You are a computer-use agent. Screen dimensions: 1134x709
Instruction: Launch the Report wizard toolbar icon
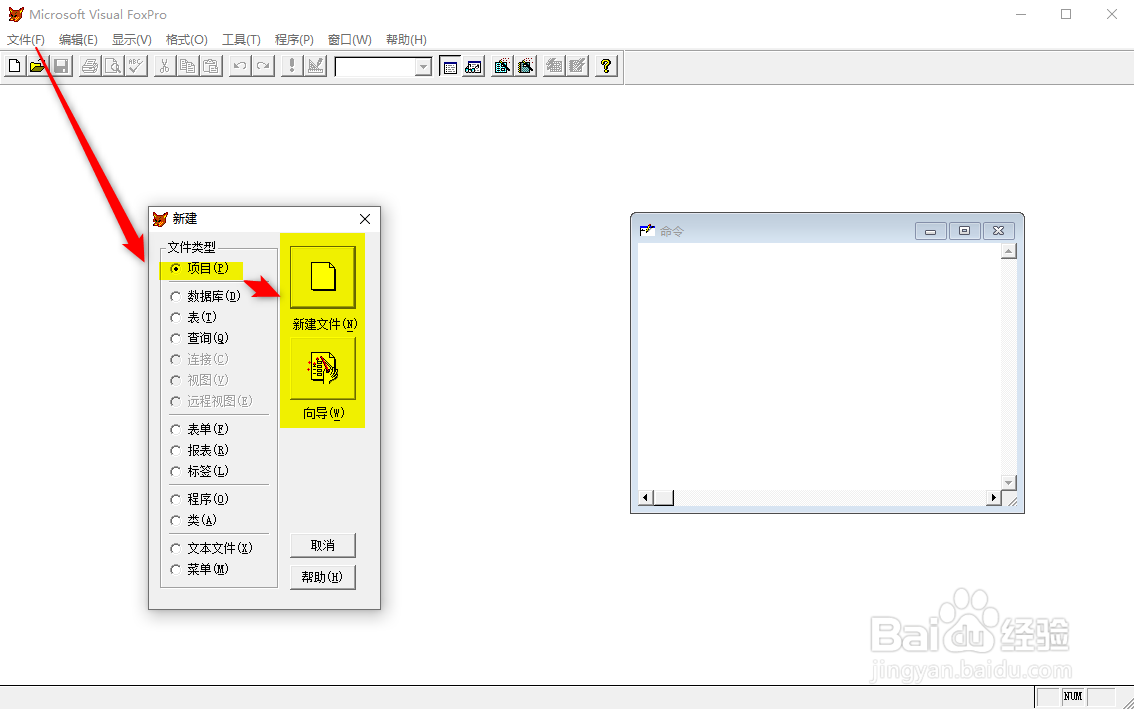tap(525, 67)
